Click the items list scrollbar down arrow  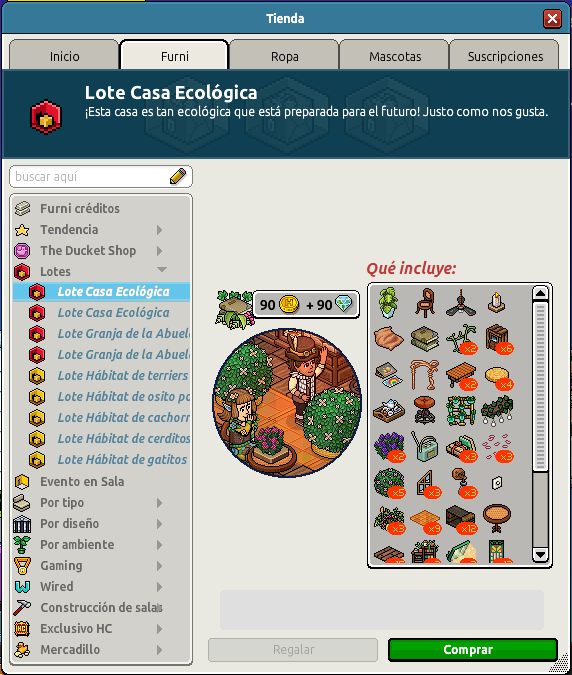click(540, 554)
